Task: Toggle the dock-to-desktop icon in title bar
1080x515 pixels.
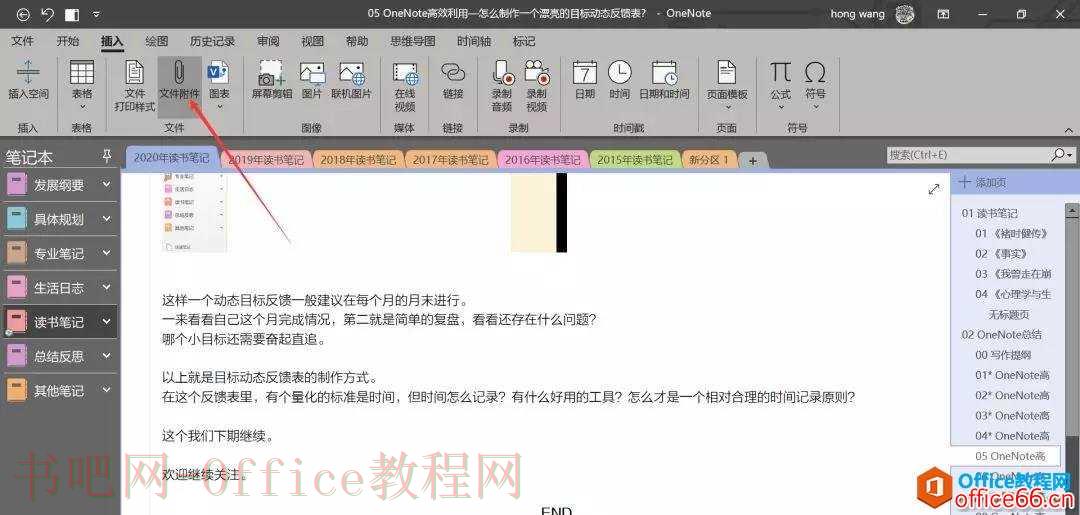Action: click(x=71, y=14)
